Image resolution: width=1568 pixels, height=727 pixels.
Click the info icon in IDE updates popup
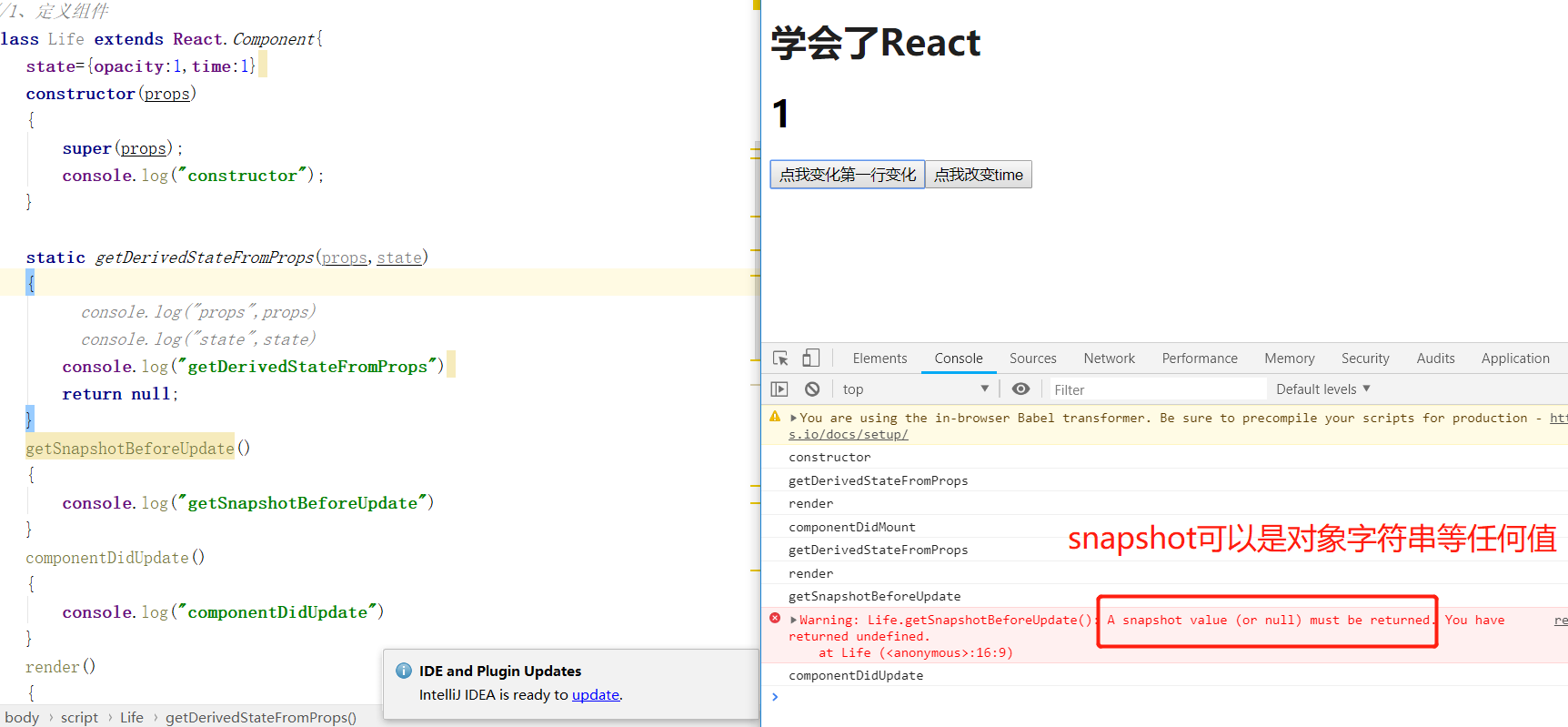pos(404,671)
